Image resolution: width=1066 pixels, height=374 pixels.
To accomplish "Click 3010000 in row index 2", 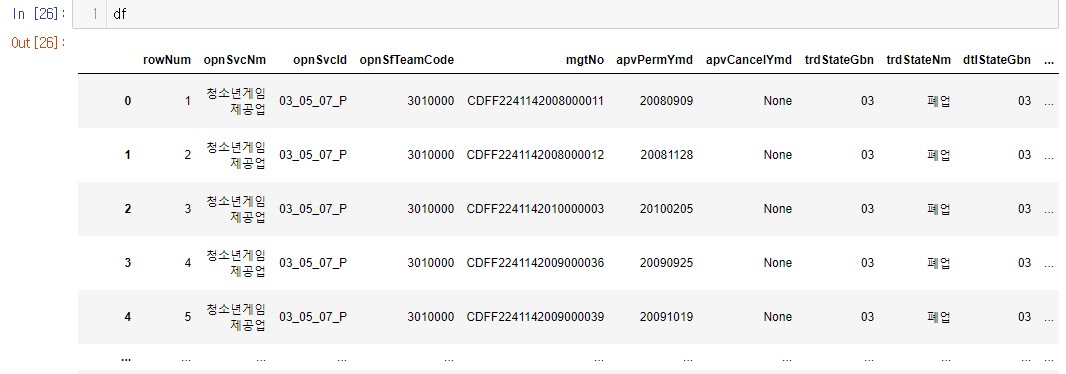I will (430, 209).
